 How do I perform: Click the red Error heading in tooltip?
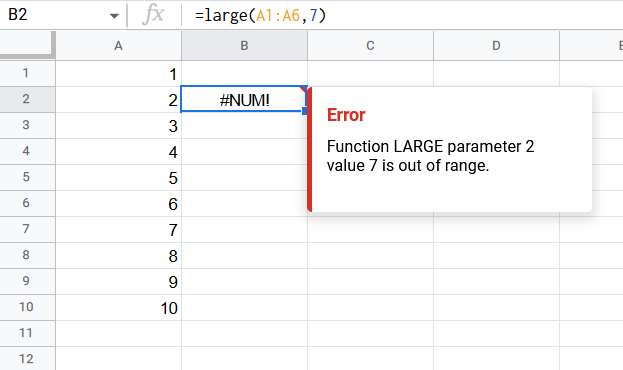[346, 115]
